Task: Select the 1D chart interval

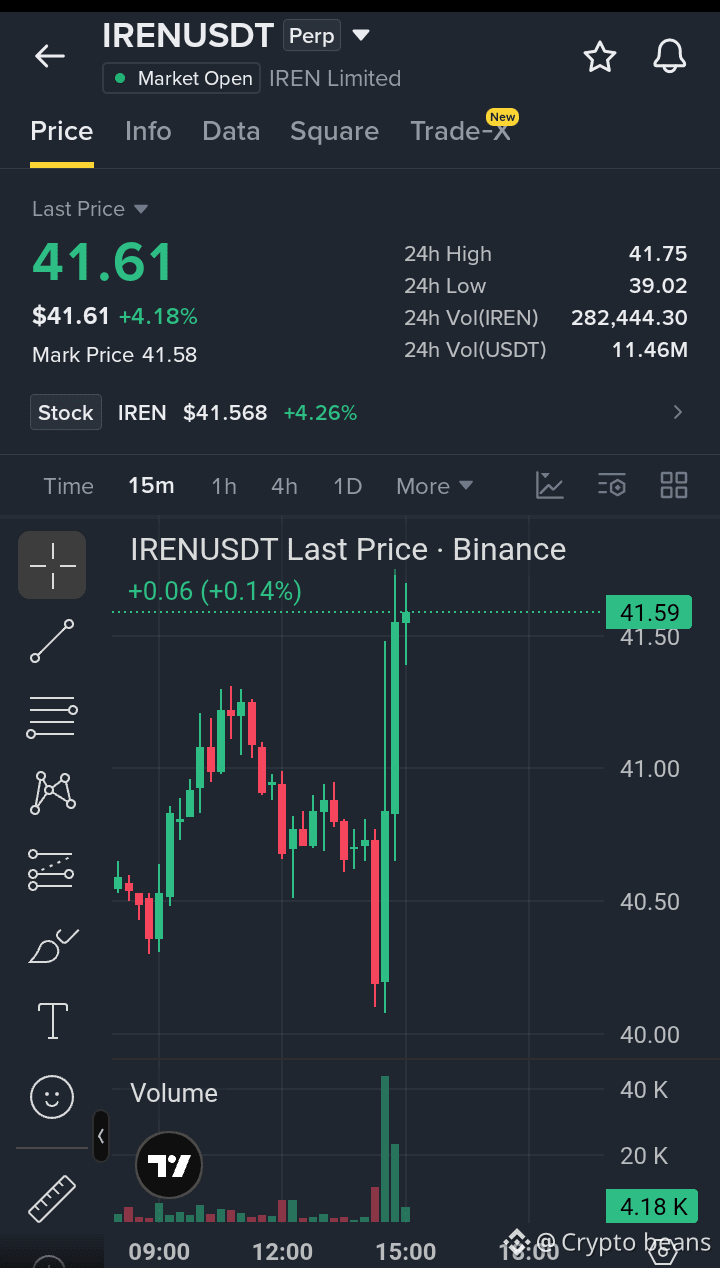Action: click(x=347, y=486)
